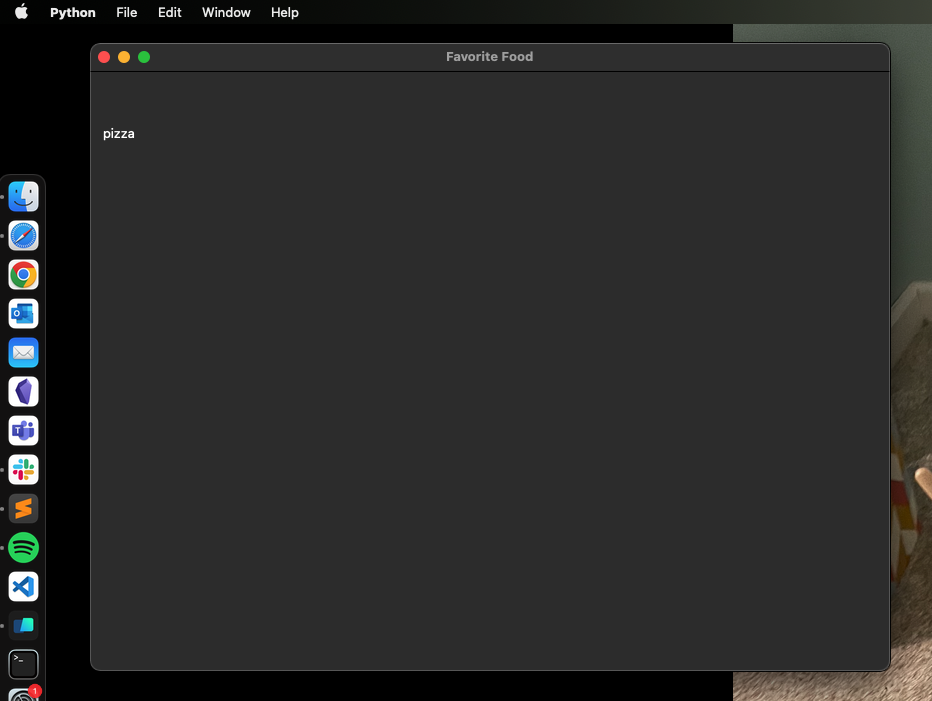
Task: Open the Help menu
Action: pyautogui.click(x=285, y=13)
